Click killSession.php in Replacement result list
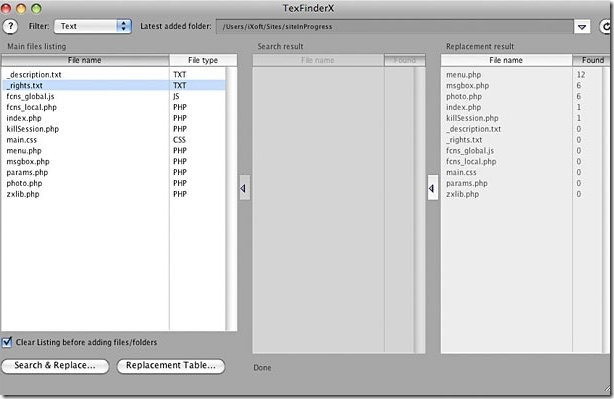Viewport: 614px width, 399px height. (472, 118)
